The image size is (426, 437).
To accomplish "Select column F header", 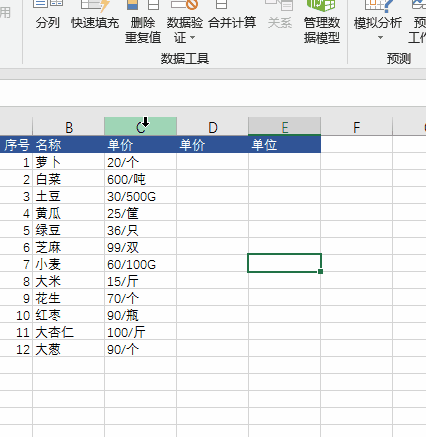I will click(357, 126).
